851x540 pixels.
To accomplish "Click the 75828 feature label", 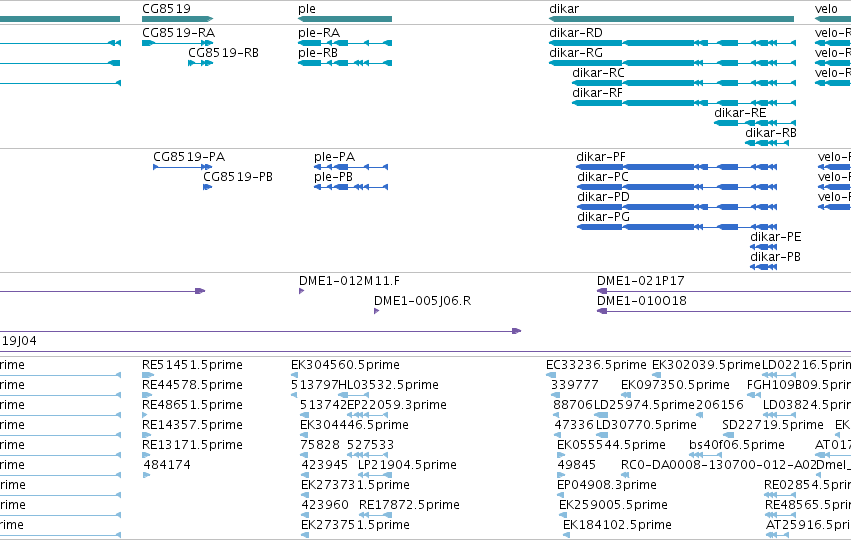I will (320, 446).
